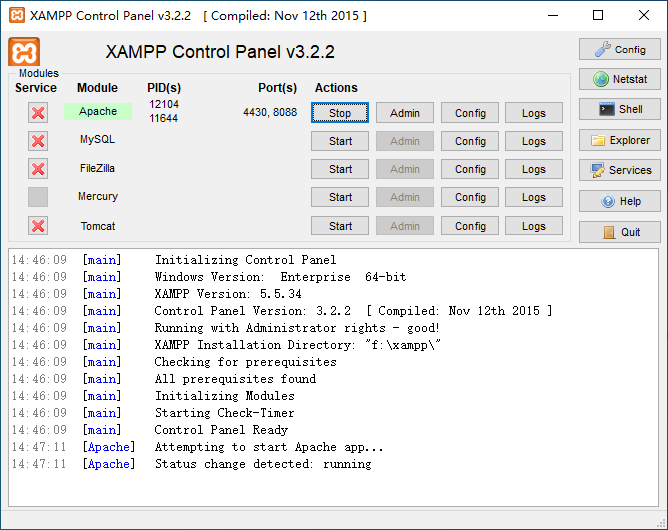The width and height of the screenshot is (668, 530).
Task: Click the FileZilla Admin button
Action: tap(405, 169)
